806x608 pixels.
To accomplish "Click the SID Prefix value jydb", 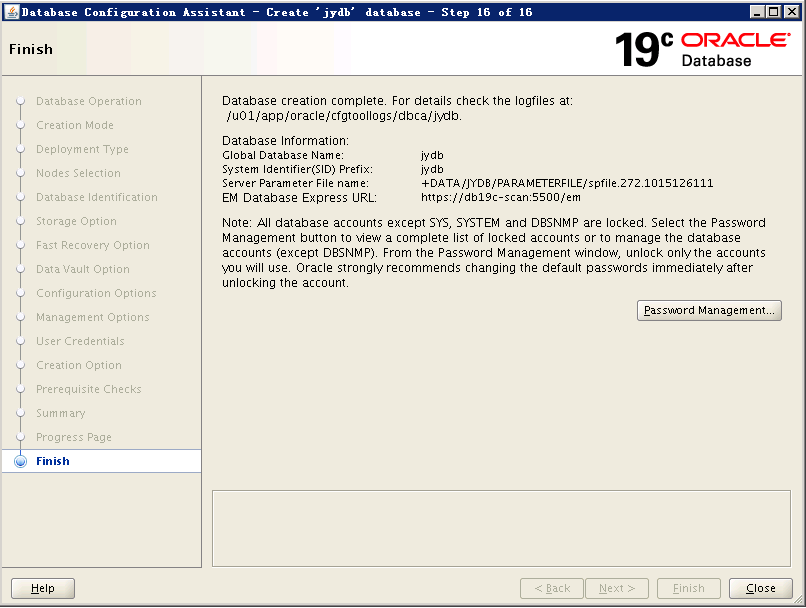I will click(432, 169).
